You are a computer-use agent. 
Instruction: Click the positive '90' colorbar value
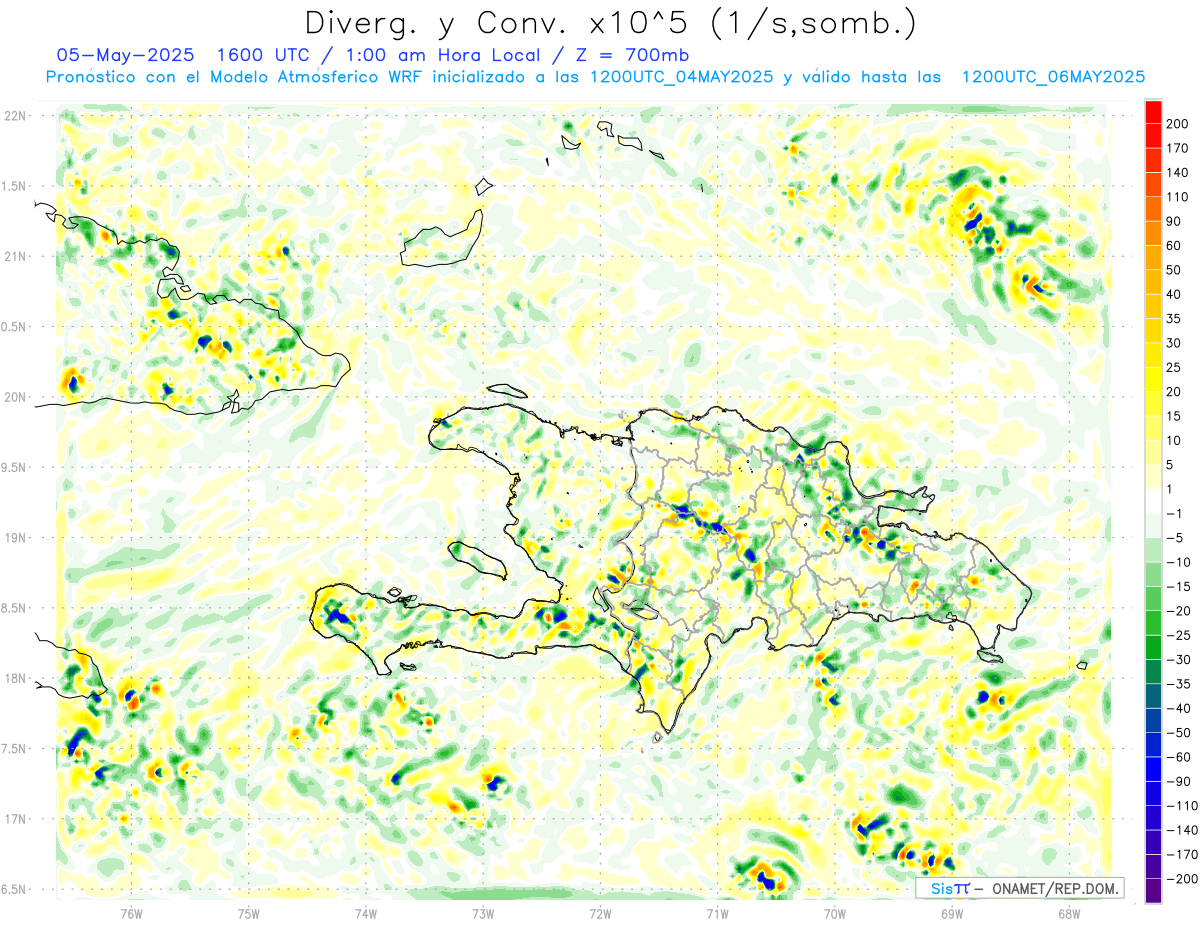1174,221
